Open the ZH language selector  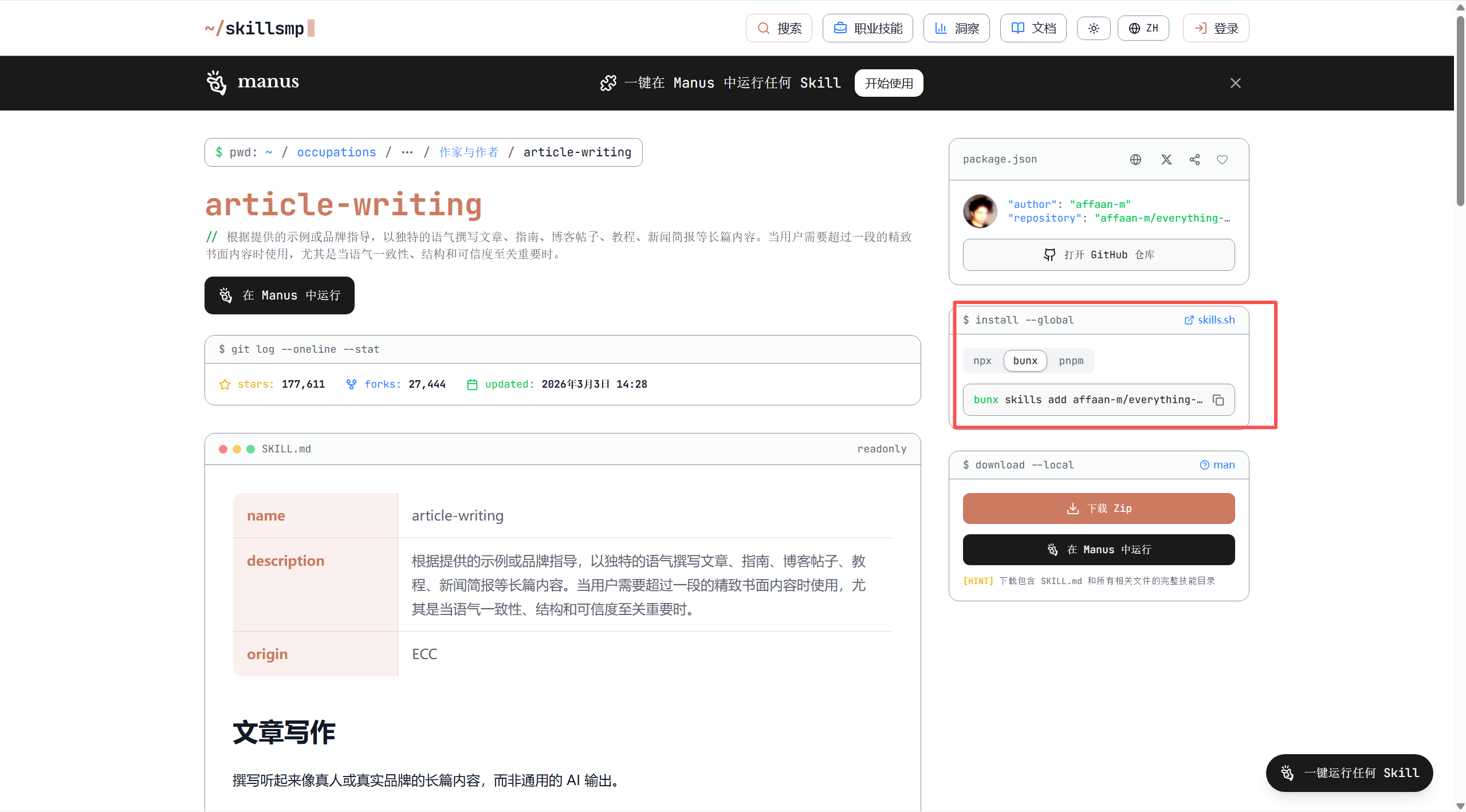pos(1143,28)
